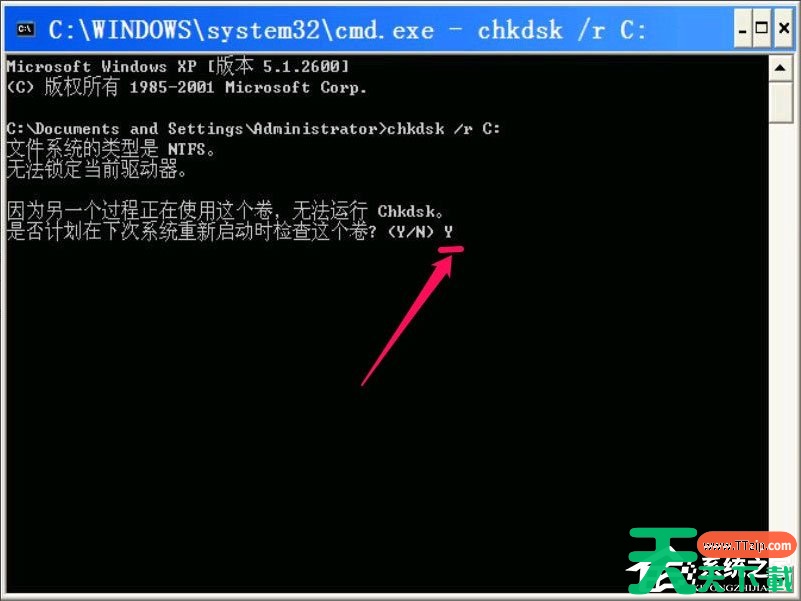Click the red arrow annotation
This screenshot has width=801, height=601.
(406, 320)
